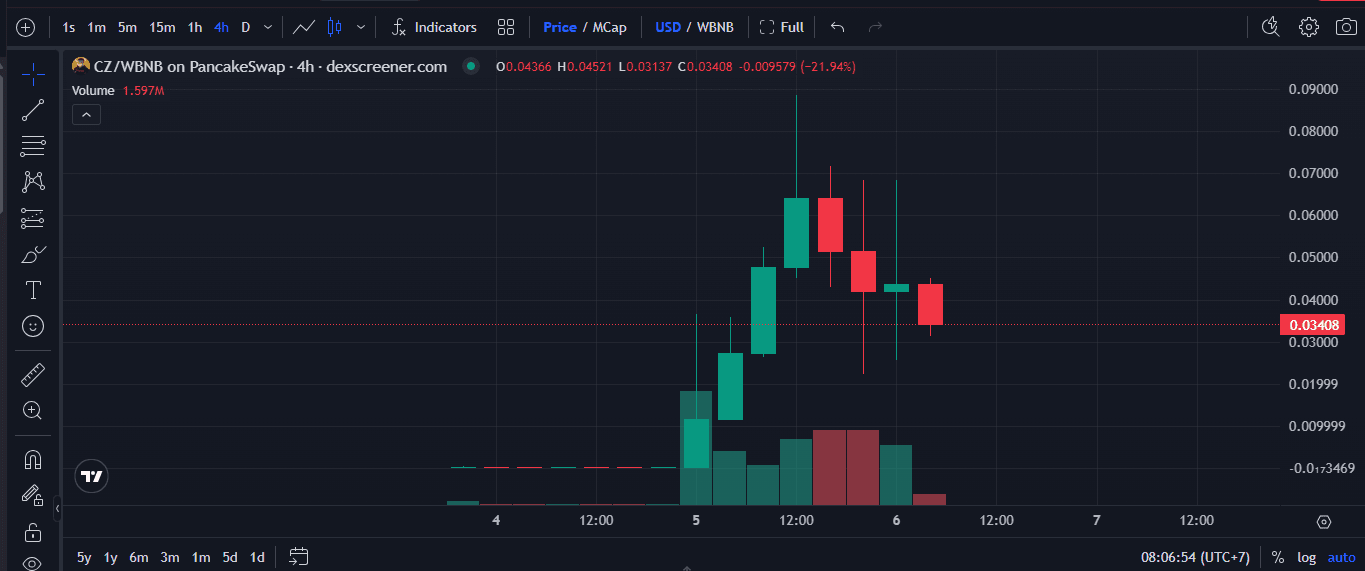Open go to date calendar icon
The width and height of the screenshot is (1365, 571).
tap(298, 557)
